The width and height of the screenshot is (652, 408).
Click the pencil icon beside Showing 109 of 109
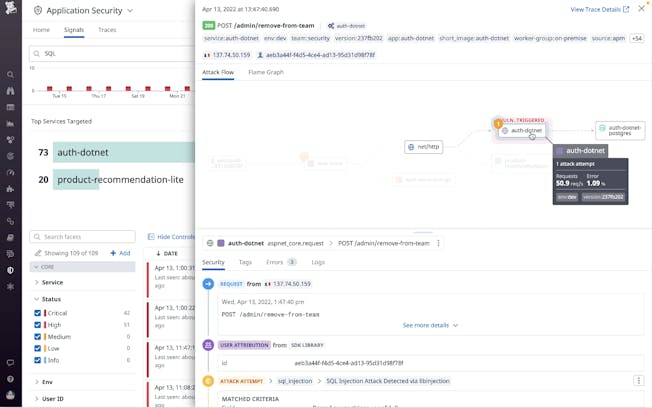38,253
